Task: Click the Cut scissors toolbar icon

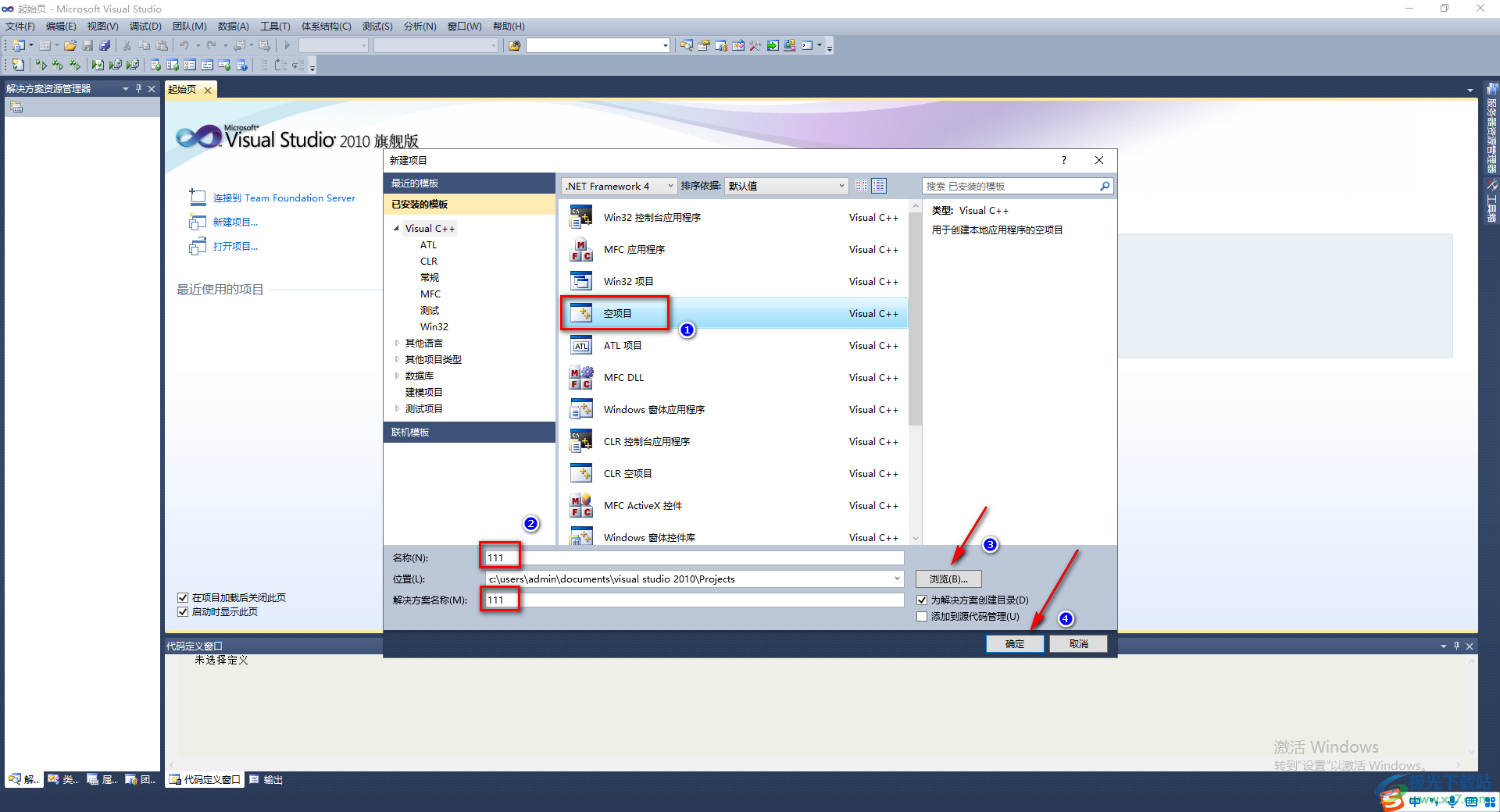Action: click(x=127, y=45)
